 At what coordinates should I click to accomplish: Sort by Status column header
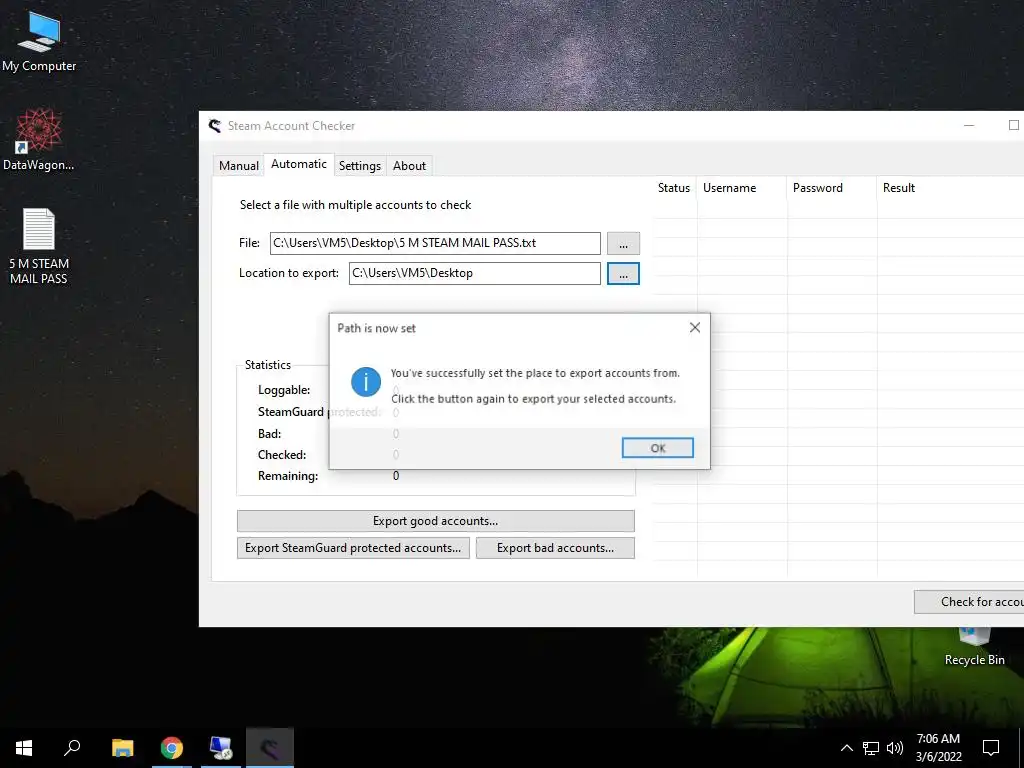click(673, 188)
